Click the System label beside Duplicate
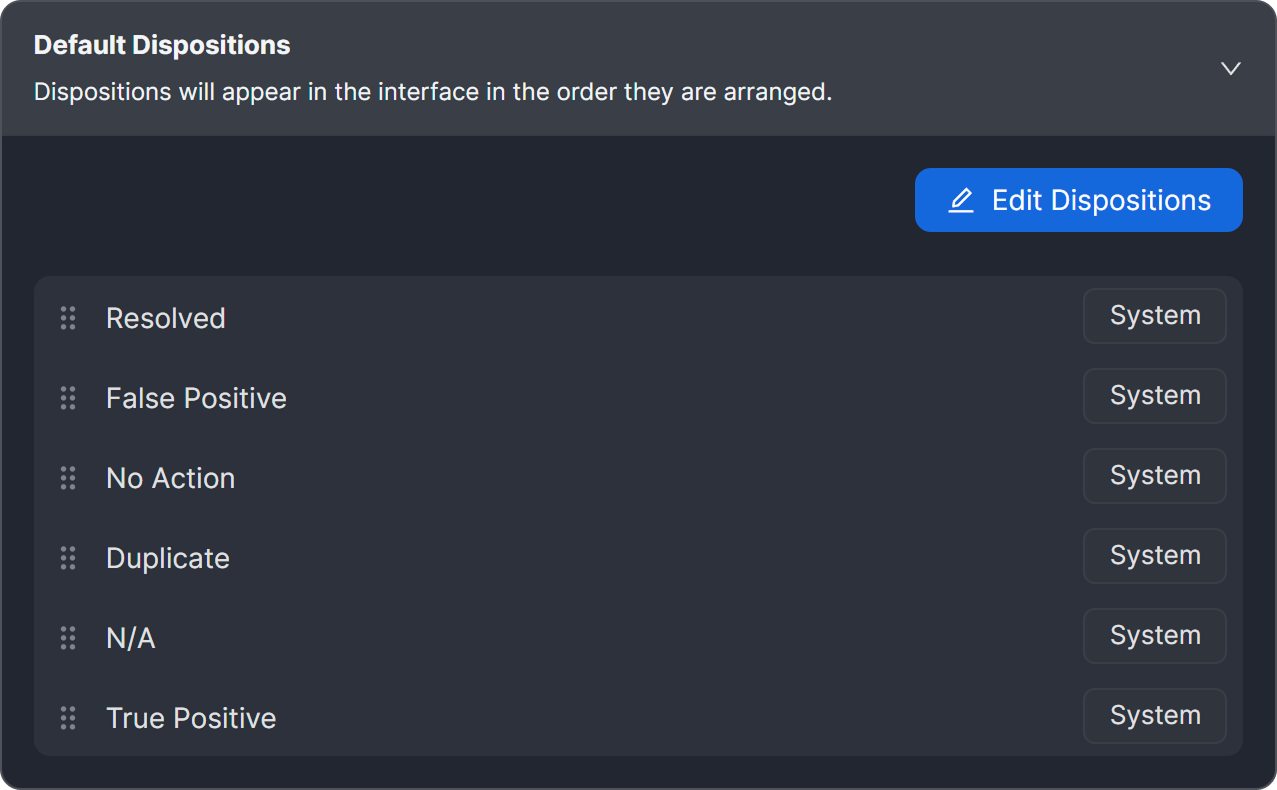The height and width of the screenshot is (790, 1277). [1154, 556]
